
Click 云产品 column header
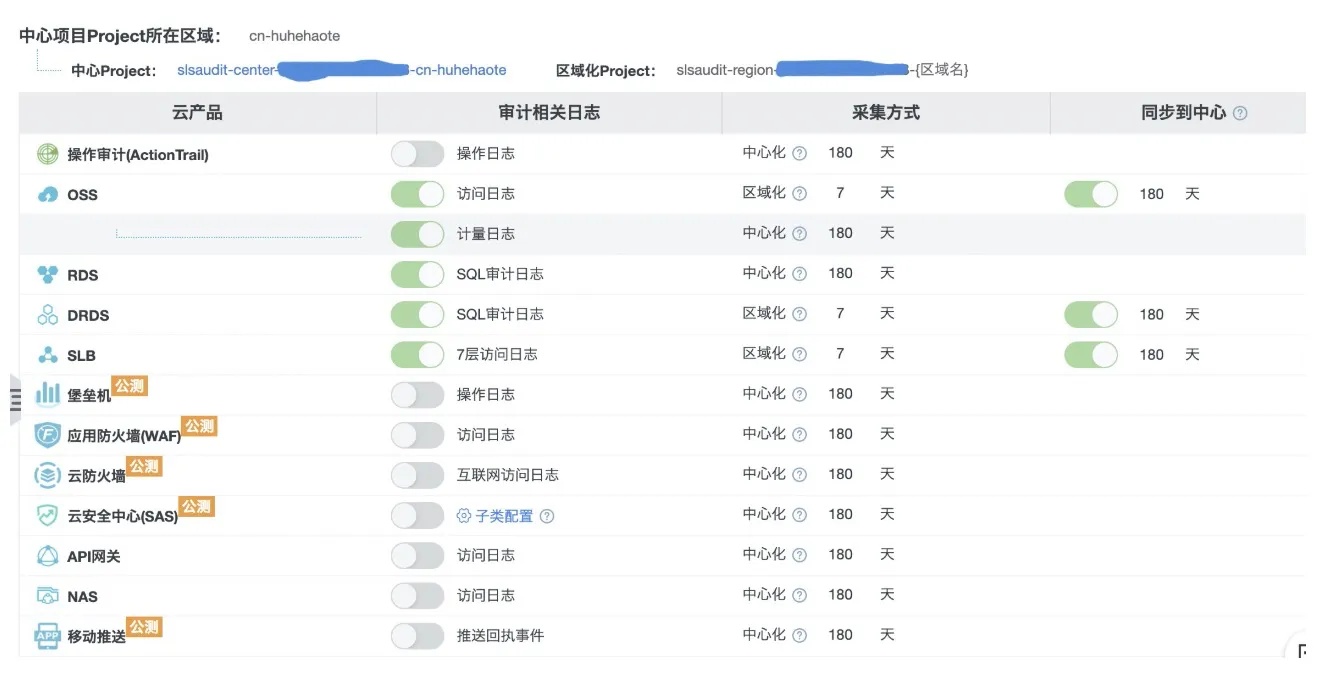(x=197, y=113)
